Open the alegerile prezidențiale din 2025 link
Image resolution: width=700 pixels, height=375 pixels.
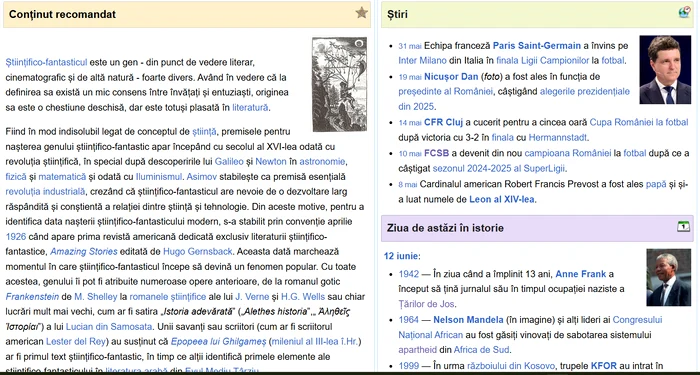point(585,92)
